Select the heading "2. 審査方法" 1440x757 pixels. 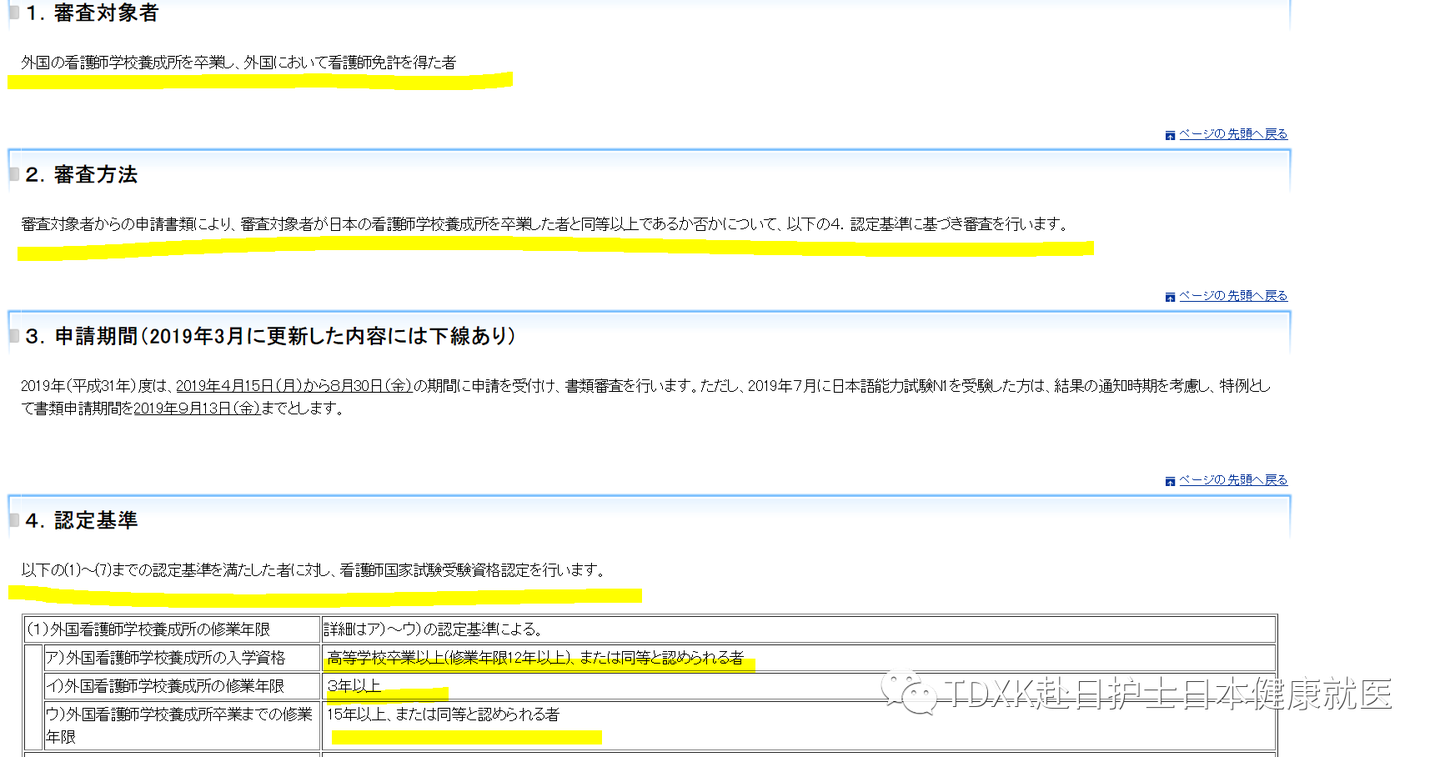81,175
